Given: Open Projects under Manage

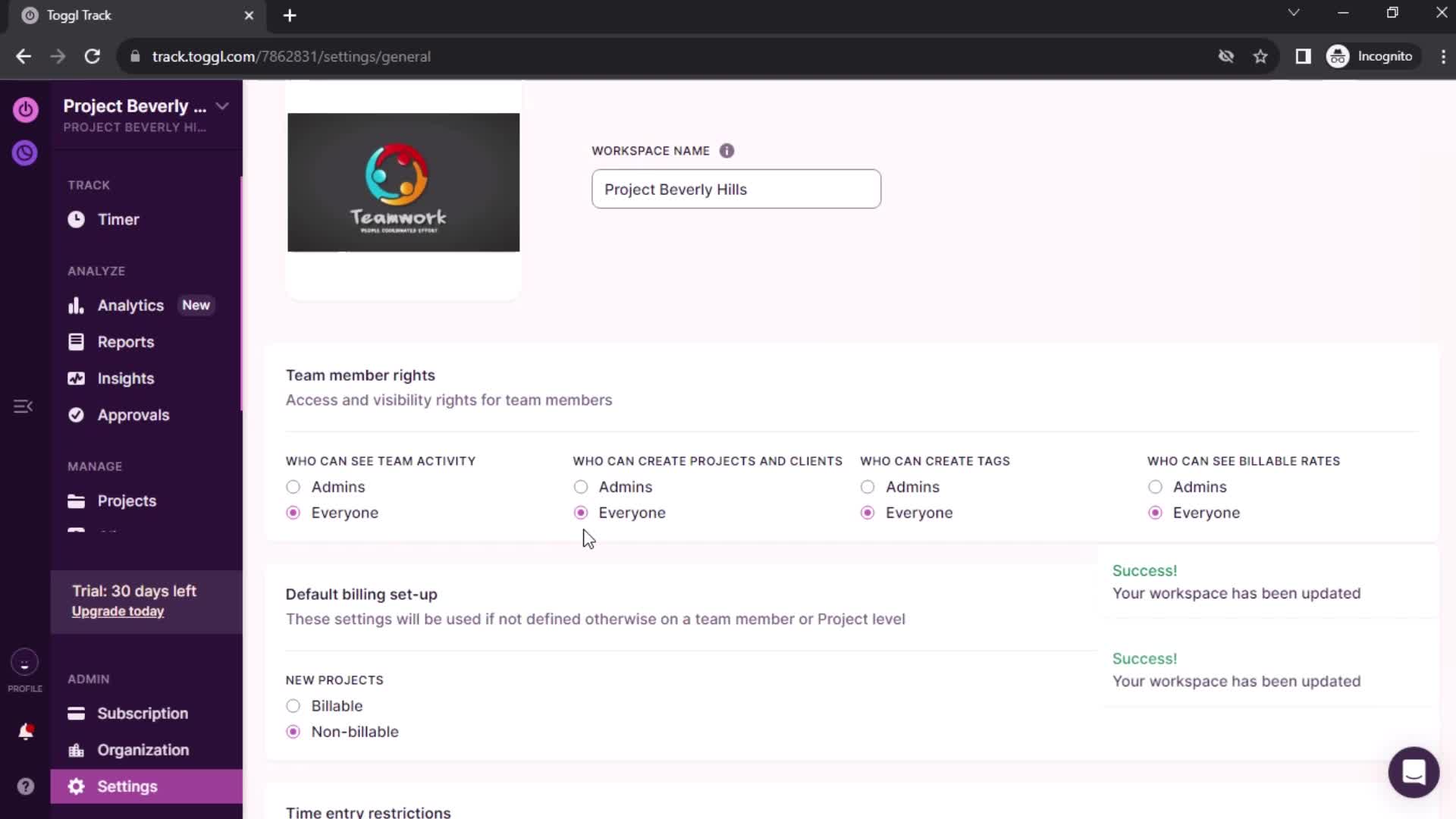Looking at the screenshot, I should (127, 501).
